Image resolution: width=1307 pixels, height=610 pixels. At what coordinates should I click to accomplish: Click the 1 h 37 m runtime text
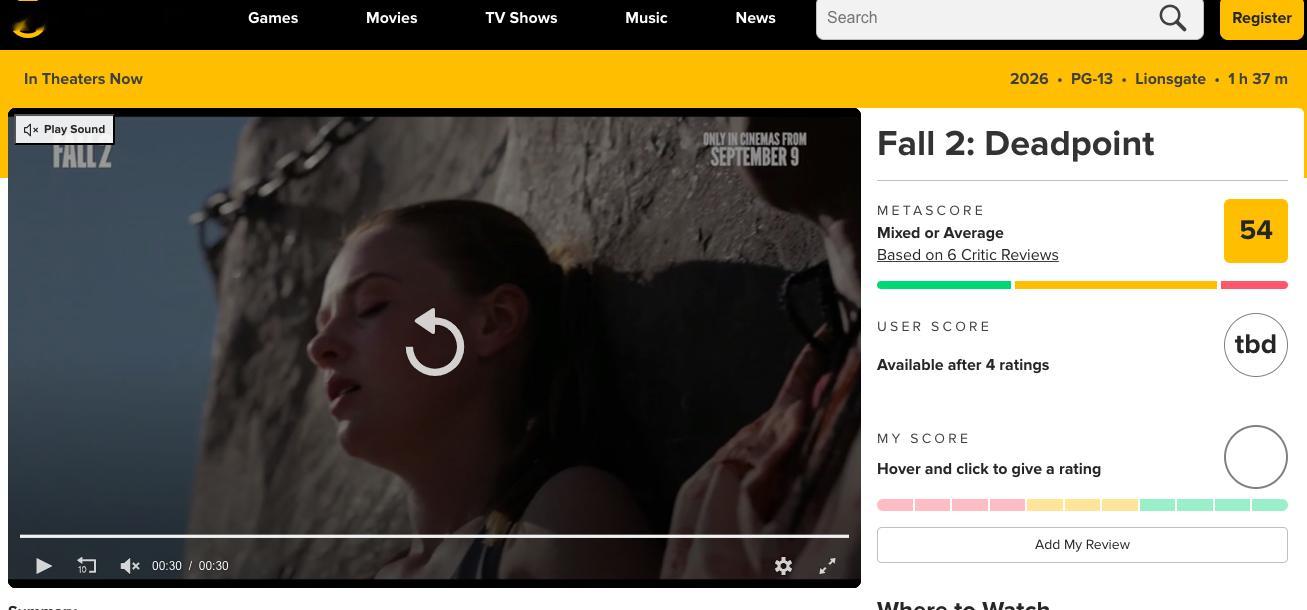click(x=1258, y=79)
